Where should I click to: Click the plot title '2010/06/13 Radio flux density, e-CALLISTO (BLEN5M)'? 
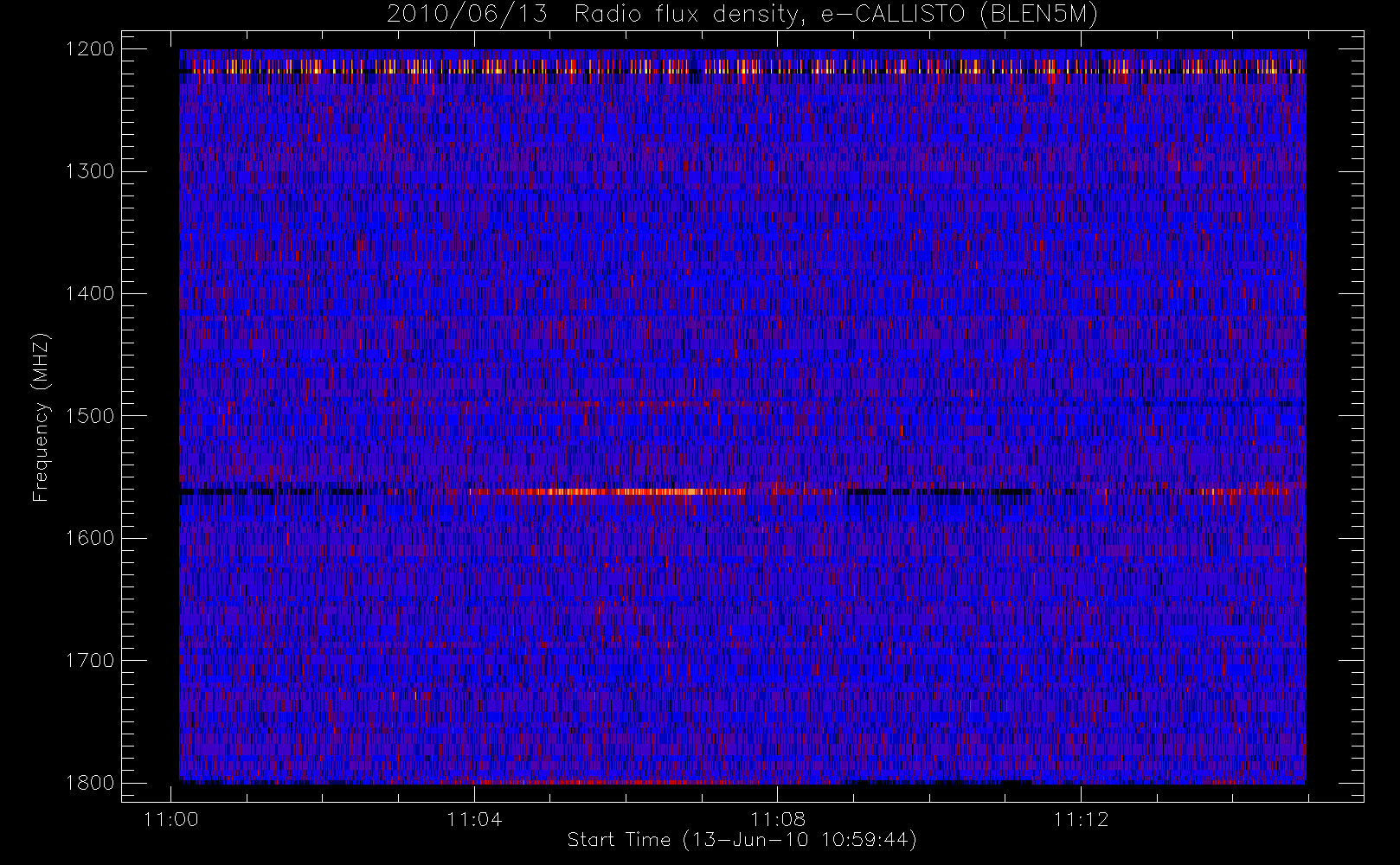point(742,15)
